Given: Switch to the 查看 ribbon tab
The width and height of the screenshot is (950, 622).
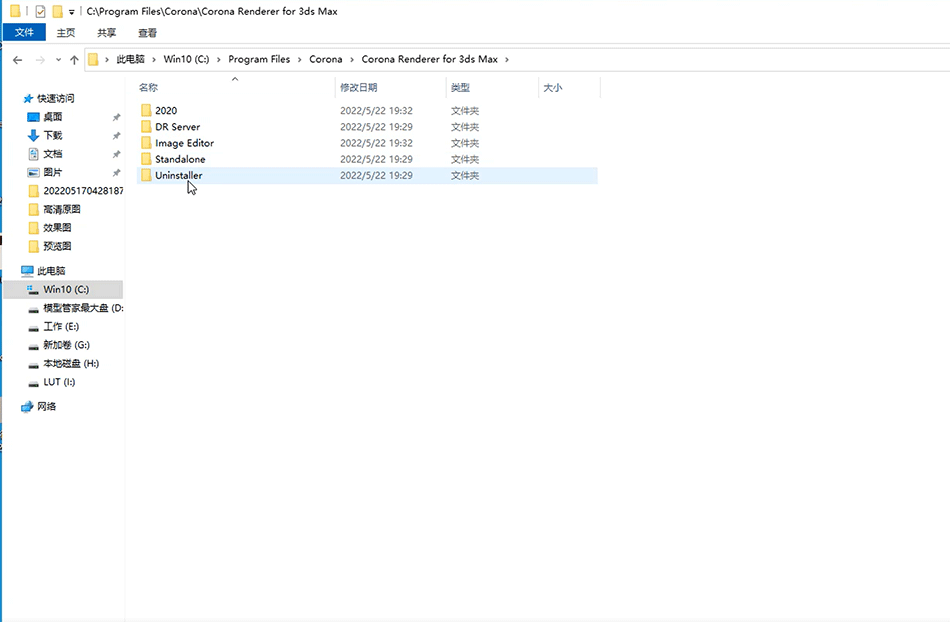Looking at the screenshot, I should click(x=147, y=33).
